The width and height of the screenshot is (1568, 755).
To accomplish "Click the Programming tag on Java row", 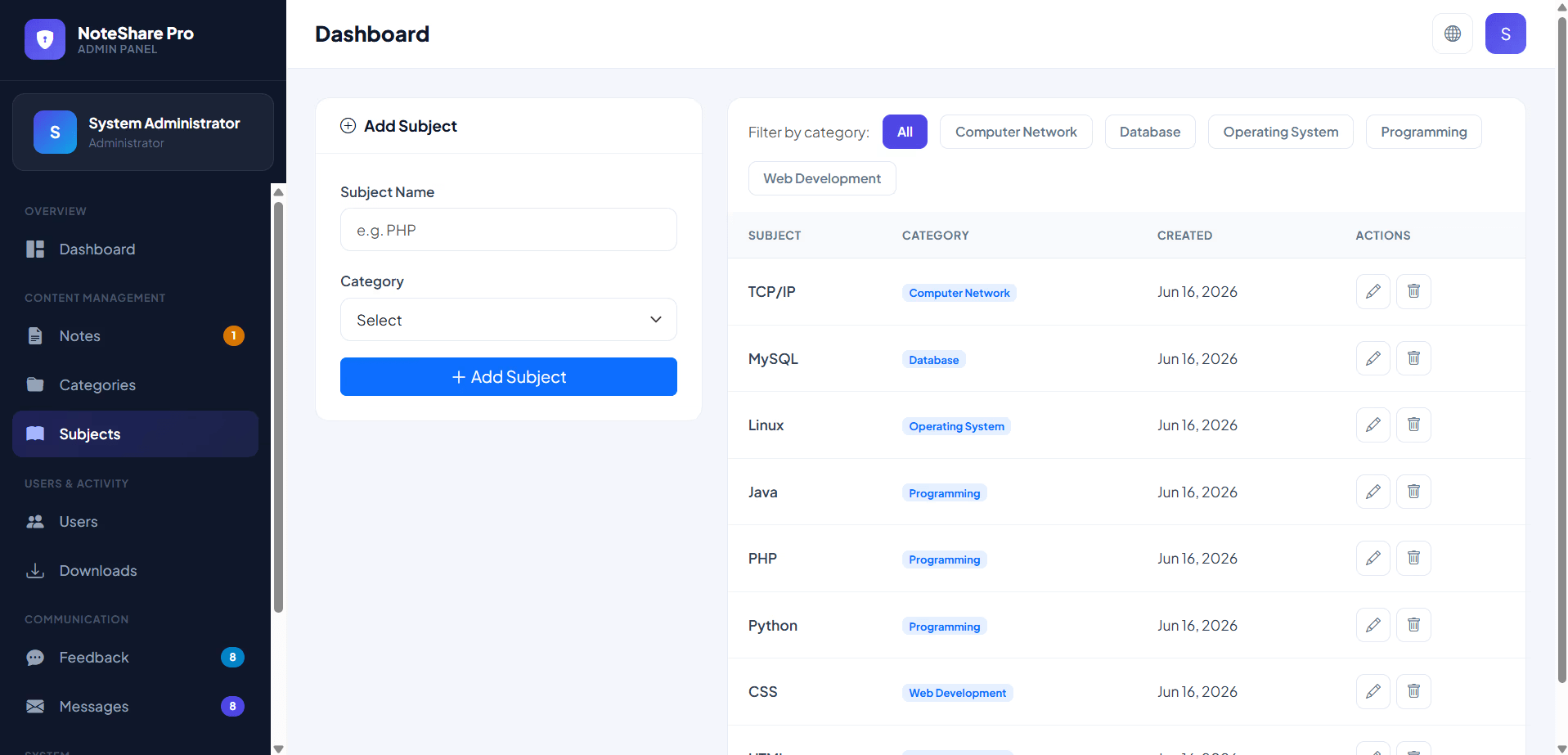I will (x=945, y=493).
